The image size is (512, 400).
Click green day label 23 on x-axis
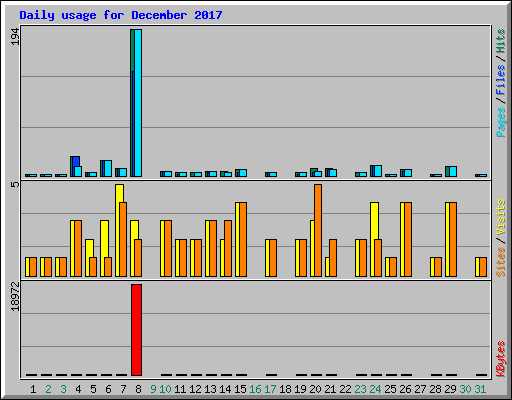360,389
